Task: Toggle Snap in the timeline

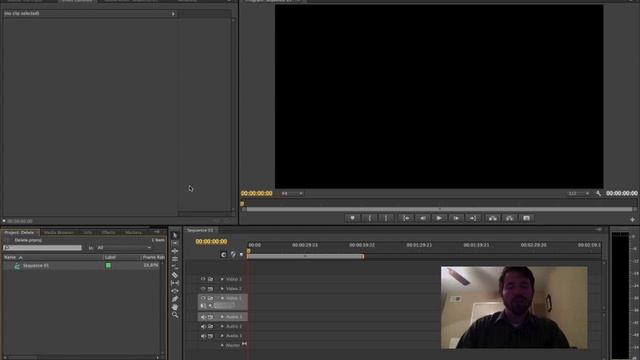Action: (x=223, y=254)
